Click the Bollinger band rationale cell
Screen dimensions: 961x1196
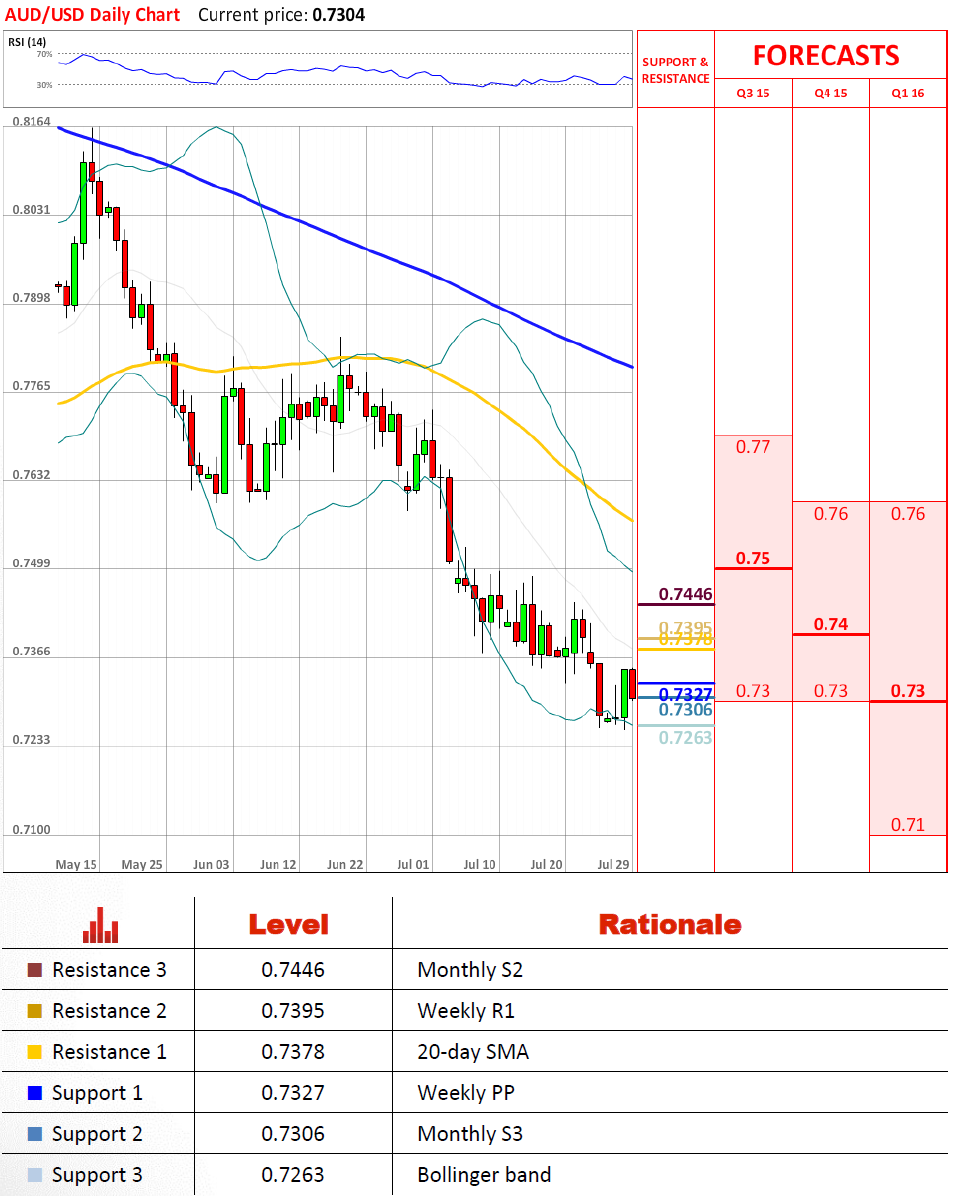pyautogui.click(x=484, y=1175)
